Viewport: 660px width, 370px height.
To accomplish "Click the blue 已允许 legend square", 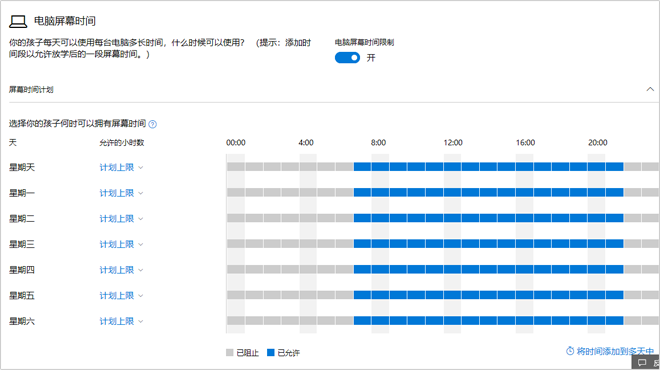I will click(271, 353).
